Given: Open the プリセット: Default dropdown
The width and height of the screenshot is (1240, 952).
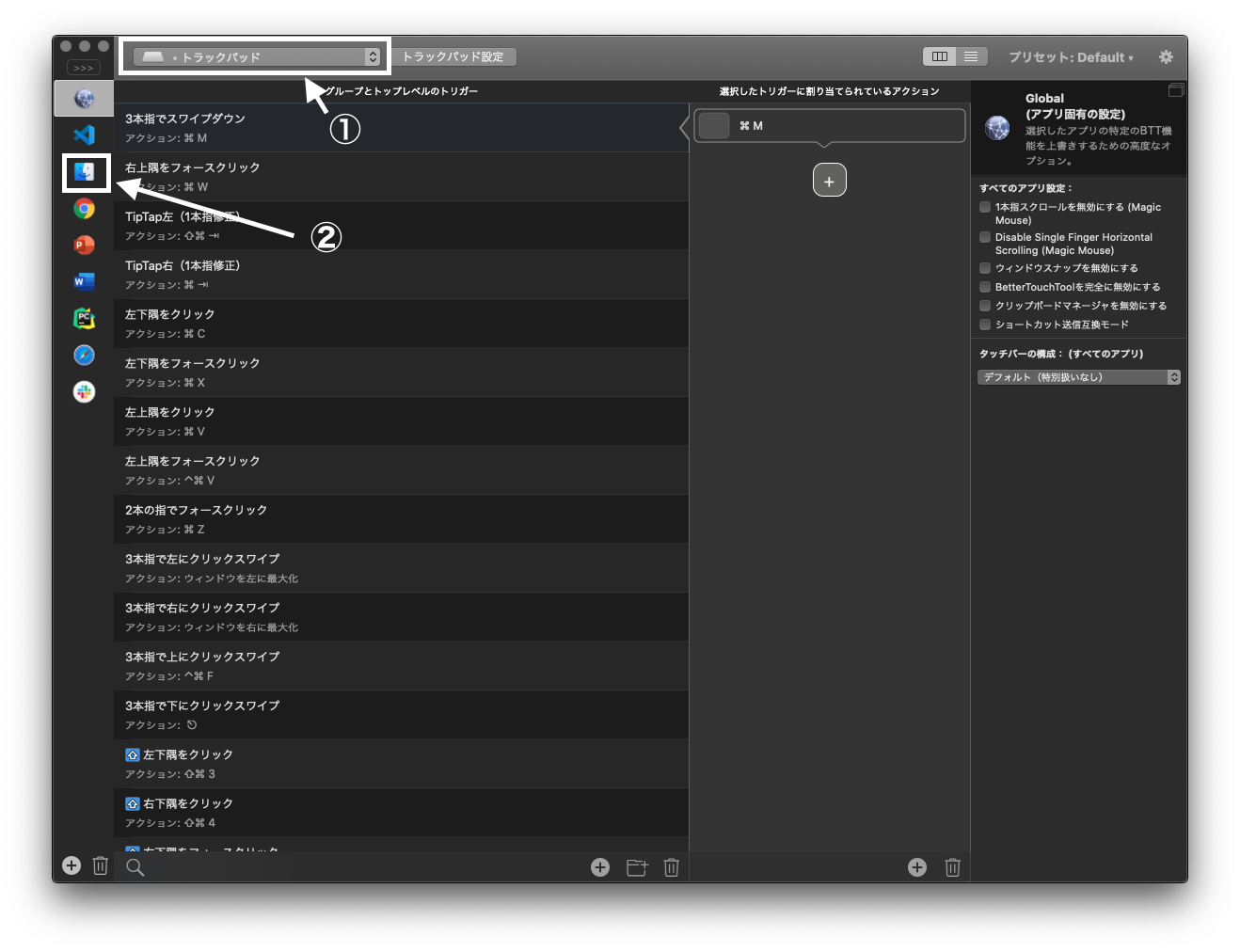Looking at the screenshot, I should pyautogui.click(x=1071, y=57).
